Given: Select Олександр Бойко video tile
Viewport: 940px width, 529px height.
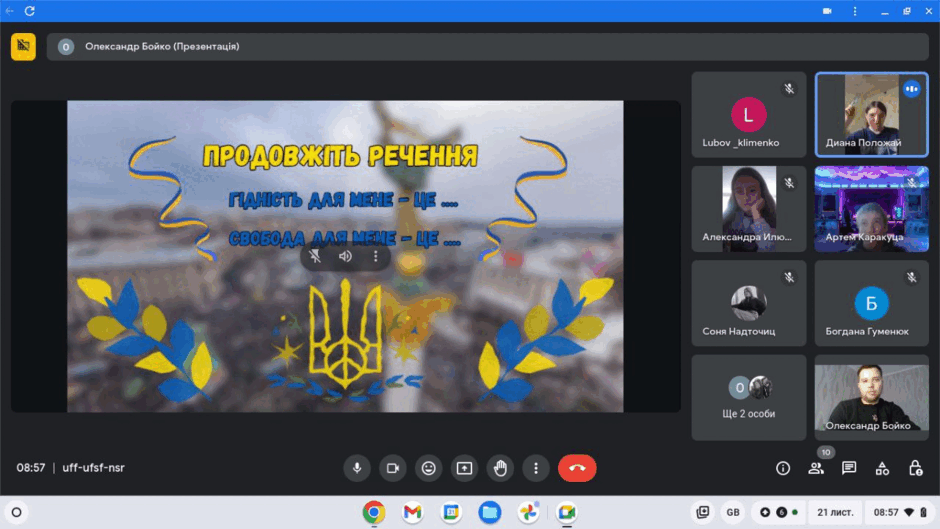Looking at the screenshot, I should [872, 398].
